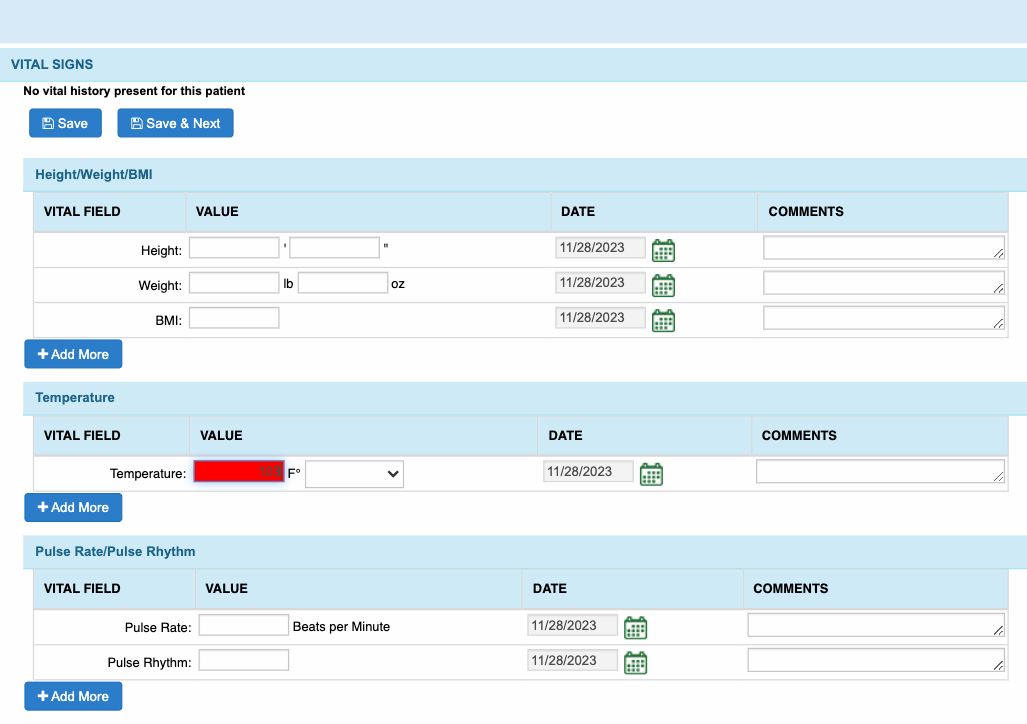Click the Temperature comments text area
The height and width of the screenshot is (724, 1027).
(880, 471)
